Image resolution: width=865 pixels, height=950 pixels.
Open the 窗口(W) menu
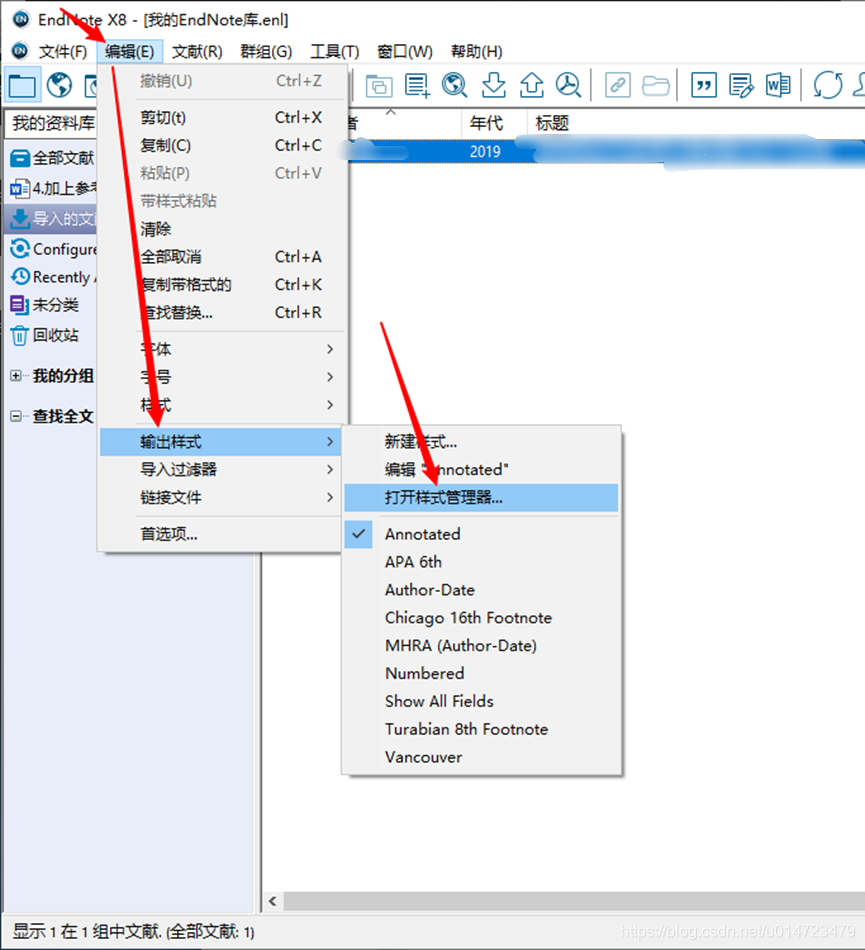pyautogui.click(x=405, y=51)
